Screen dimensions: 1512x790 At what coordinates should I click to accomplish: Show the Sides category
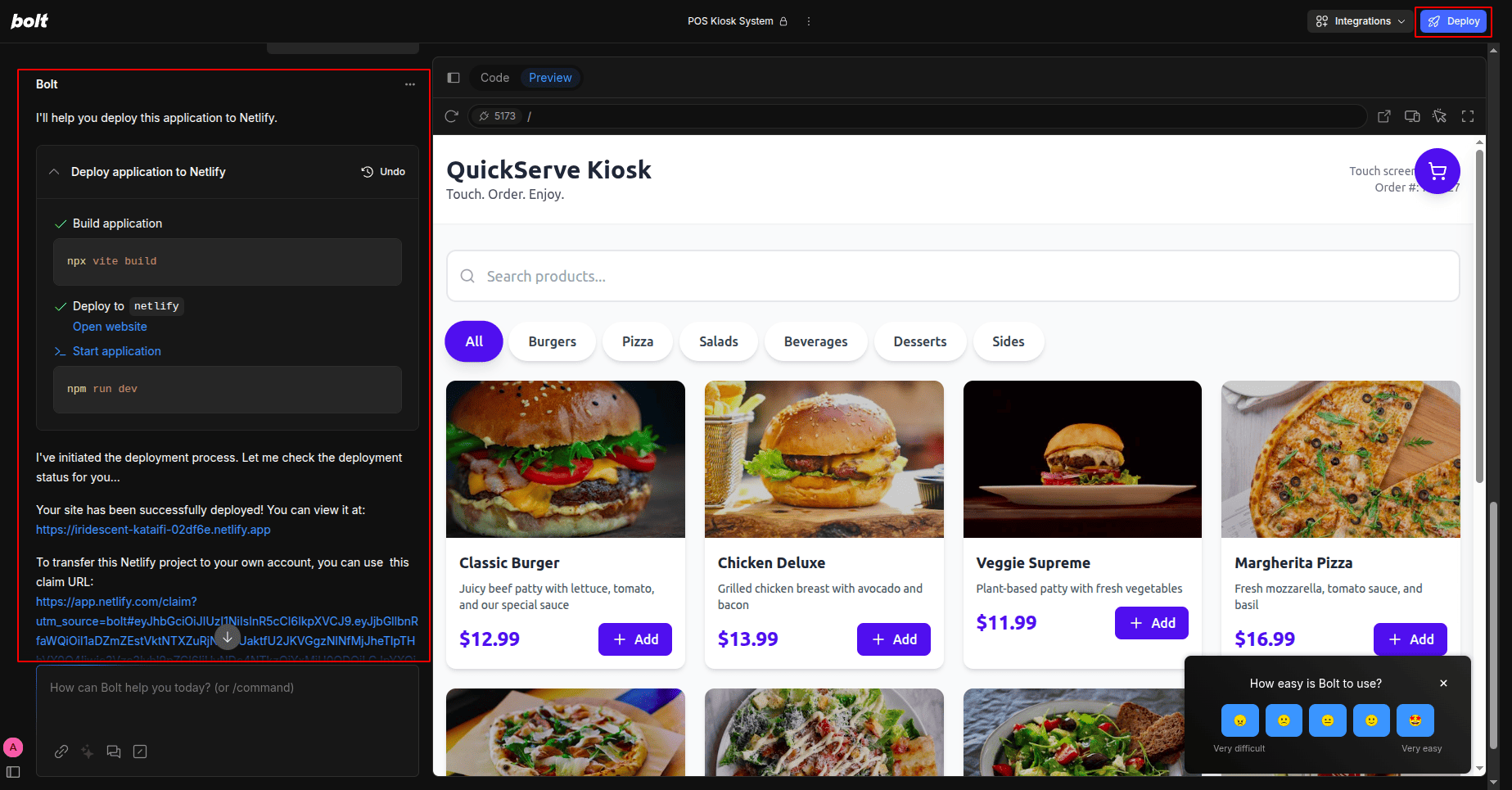[x=1009, y=341]
